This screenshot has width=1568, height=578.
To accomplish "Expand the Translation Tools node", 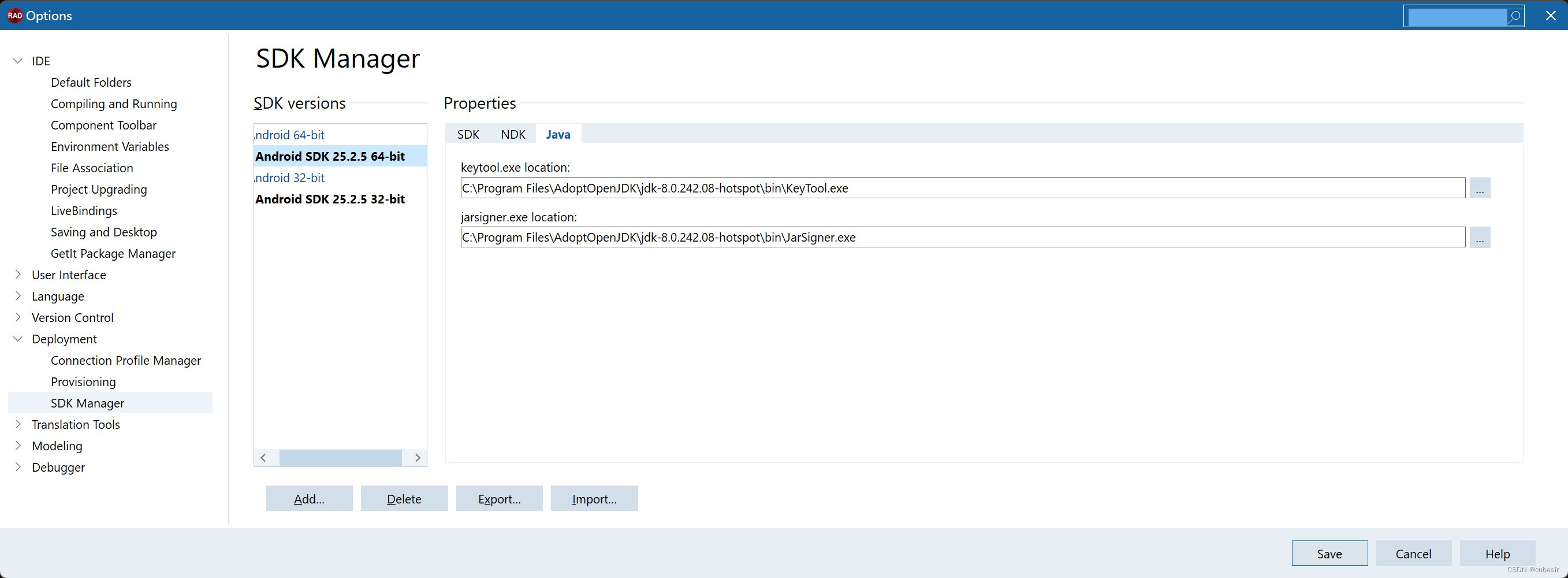I will pyautogui.click(x=18, y=424).
